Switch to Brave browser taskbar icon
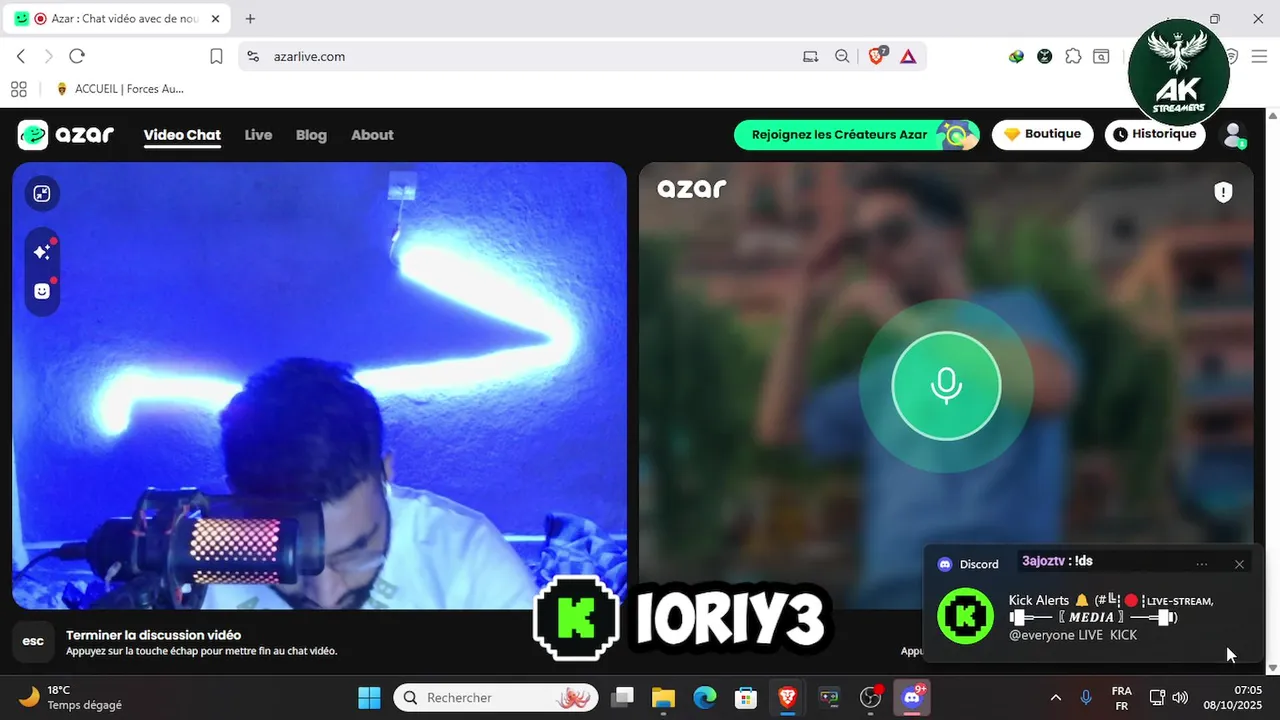Viewport: 1280px width, 720px height. coord(787,697)
